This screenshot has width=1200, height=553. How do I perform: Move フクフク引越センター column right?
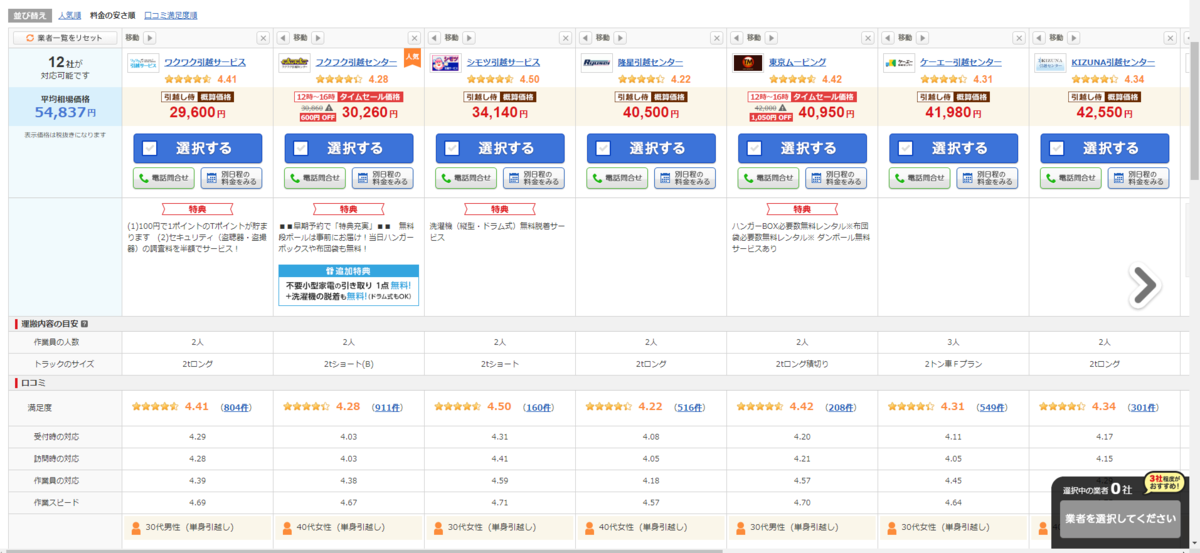(x=319, y=38)
